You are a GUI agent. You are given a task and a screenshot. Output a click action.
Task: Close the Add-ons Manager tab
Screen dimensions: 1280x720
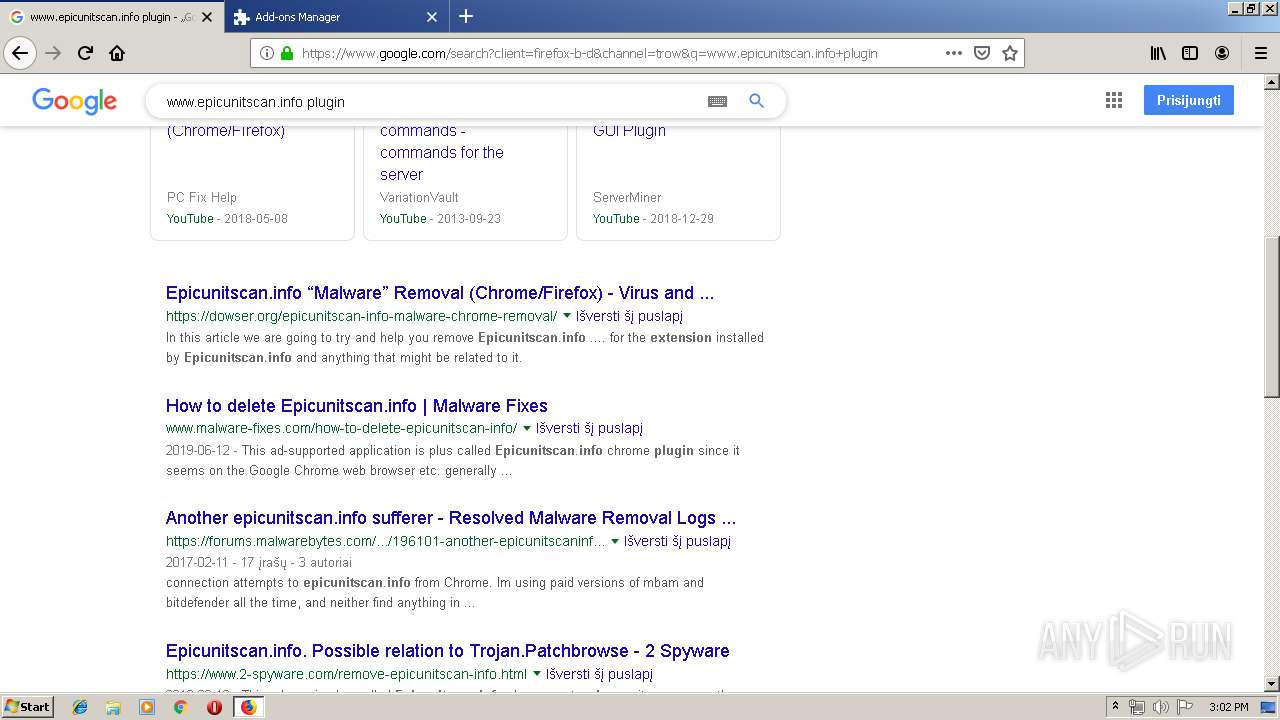tap(432, 17)
